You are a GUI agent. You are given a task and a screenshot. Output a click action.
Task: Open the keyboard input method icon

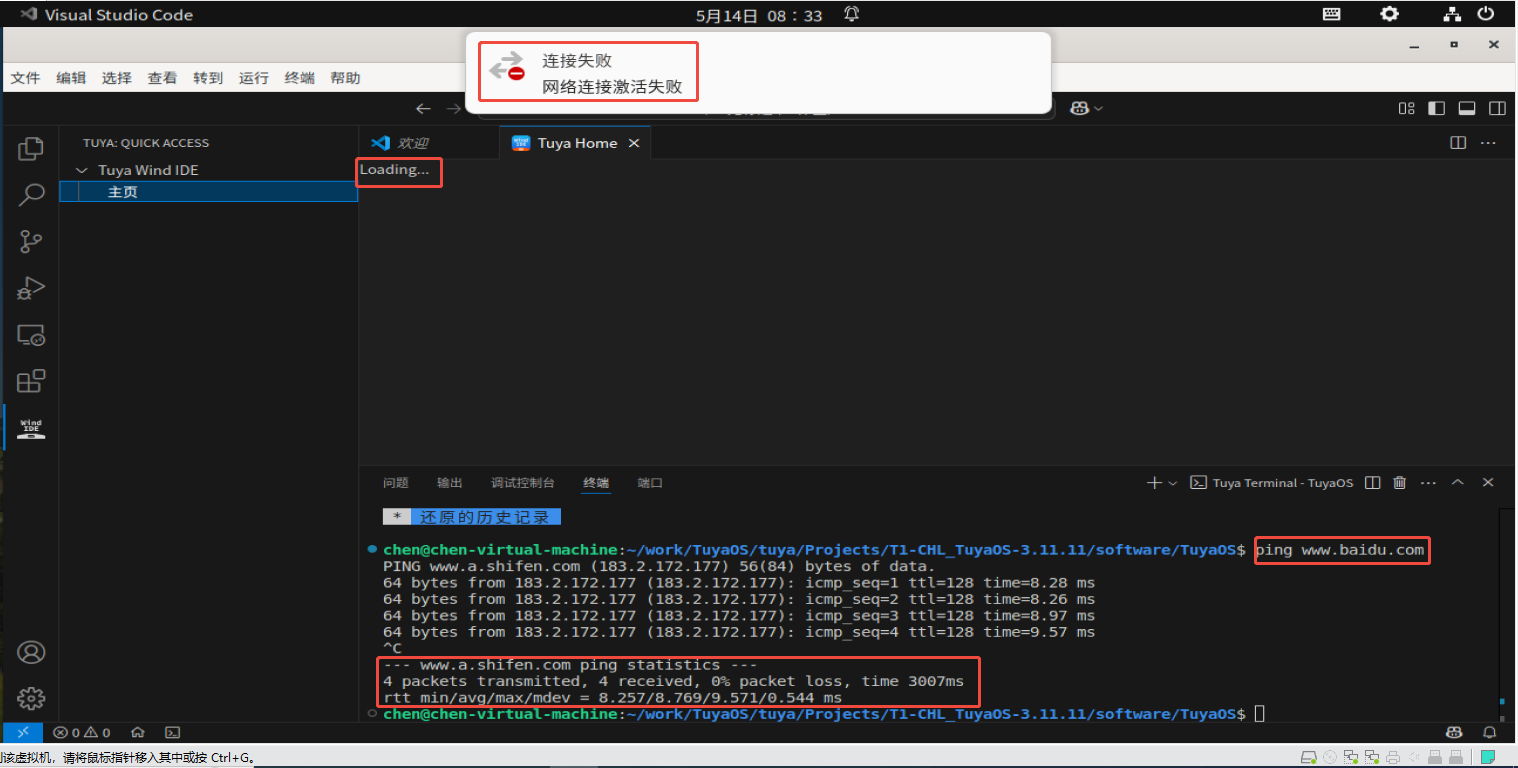(x=1332, y=14)
